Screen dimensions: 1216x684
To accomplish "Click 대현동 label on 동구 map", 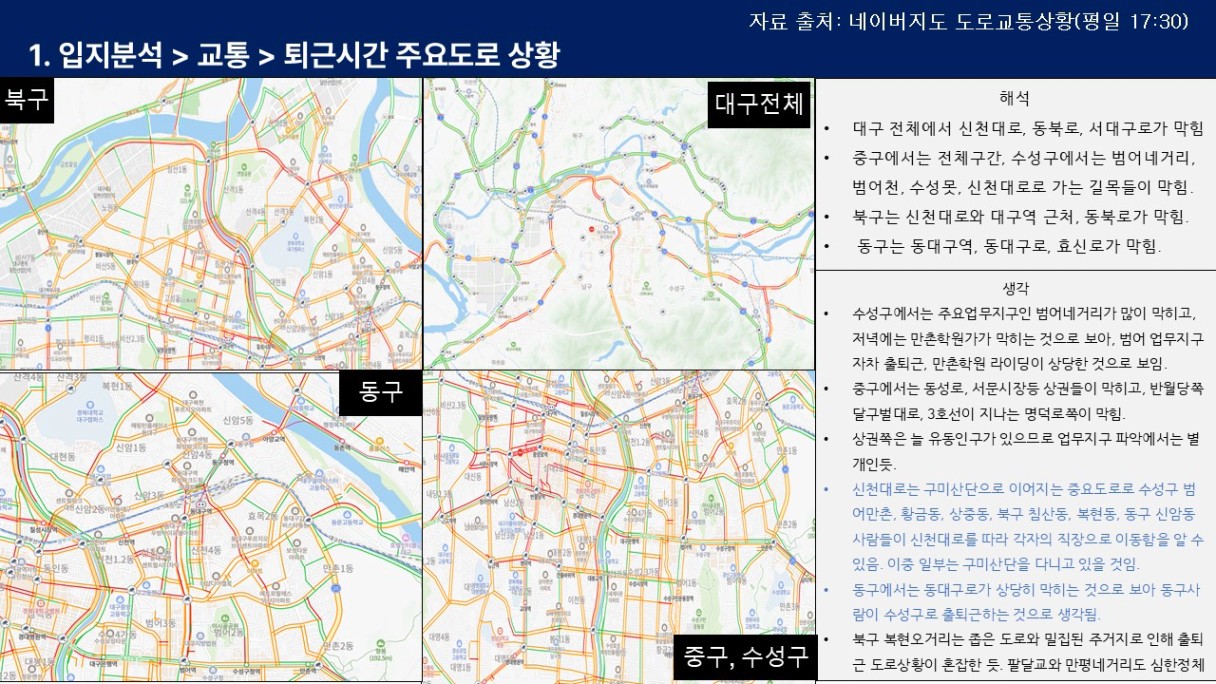I will coord(63,456).
